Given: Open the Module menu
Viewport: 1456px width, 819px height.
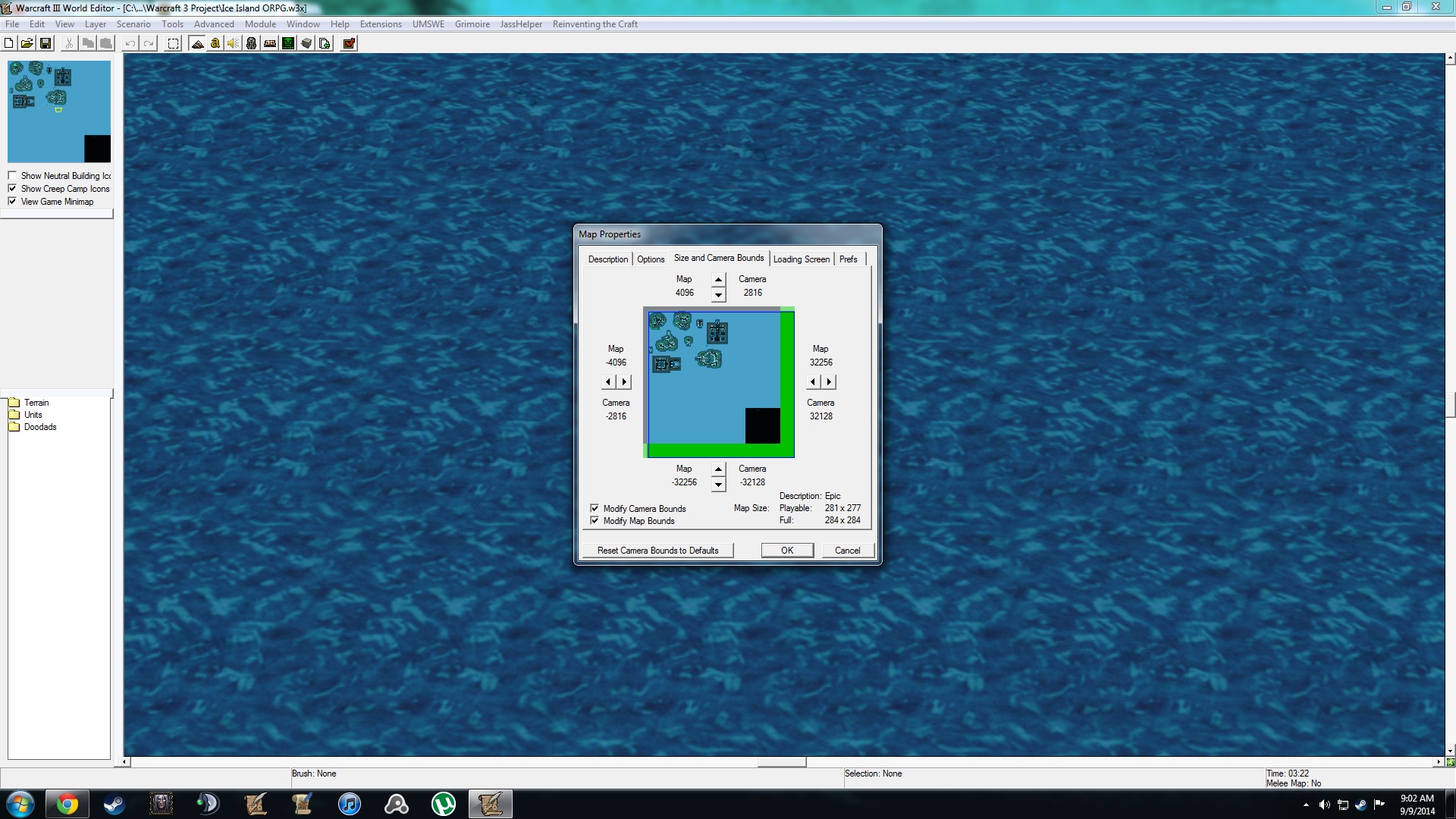Looking at the screenshot, I should coord(260,24).
